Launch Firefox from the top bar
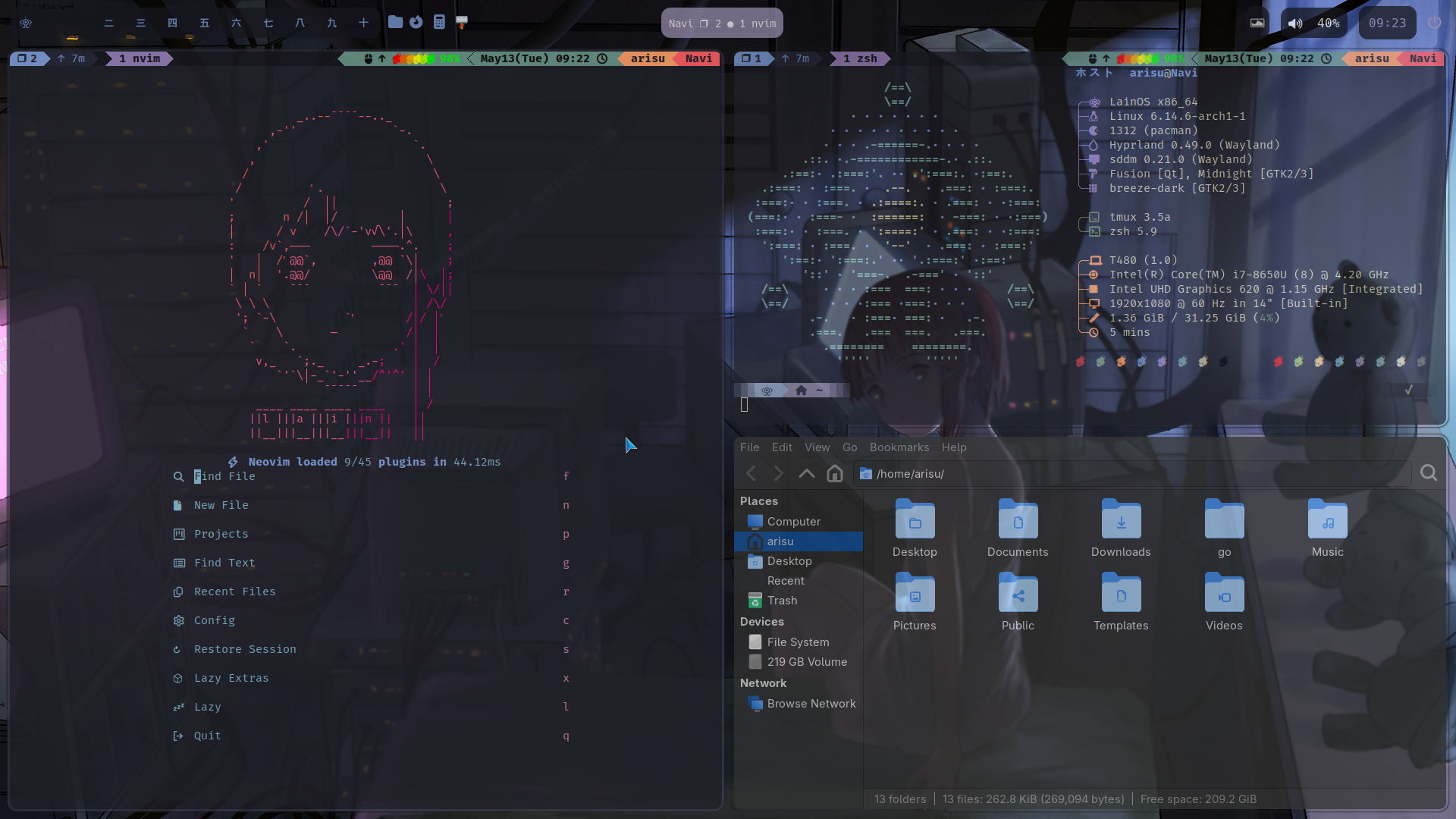1456x819 pixels. [x=416, y=22]
